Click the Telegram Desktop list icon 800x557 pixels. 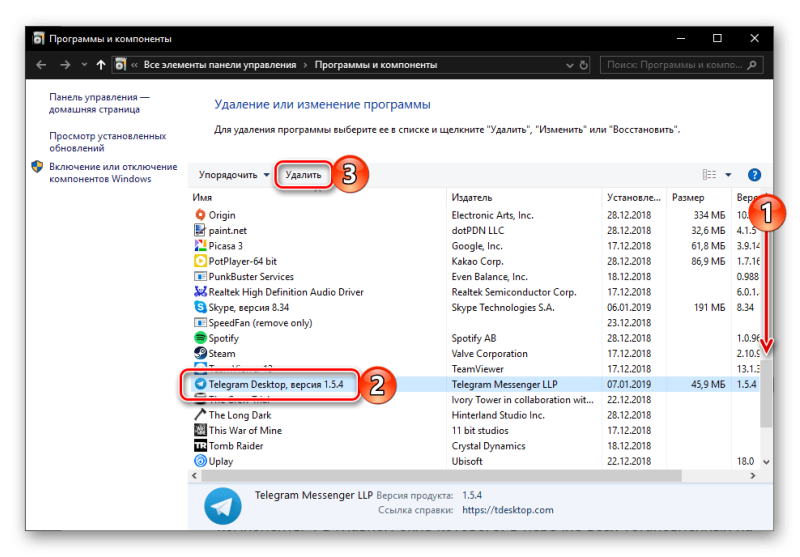pos(200,384)
